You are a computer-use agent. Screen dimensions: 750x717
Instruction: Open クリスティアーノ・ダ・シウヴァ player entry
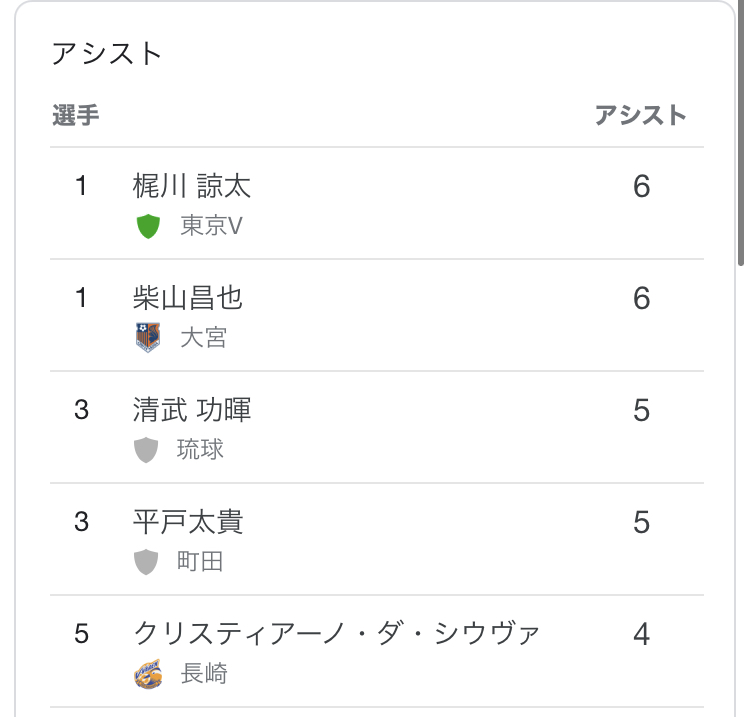coord(336,634)
